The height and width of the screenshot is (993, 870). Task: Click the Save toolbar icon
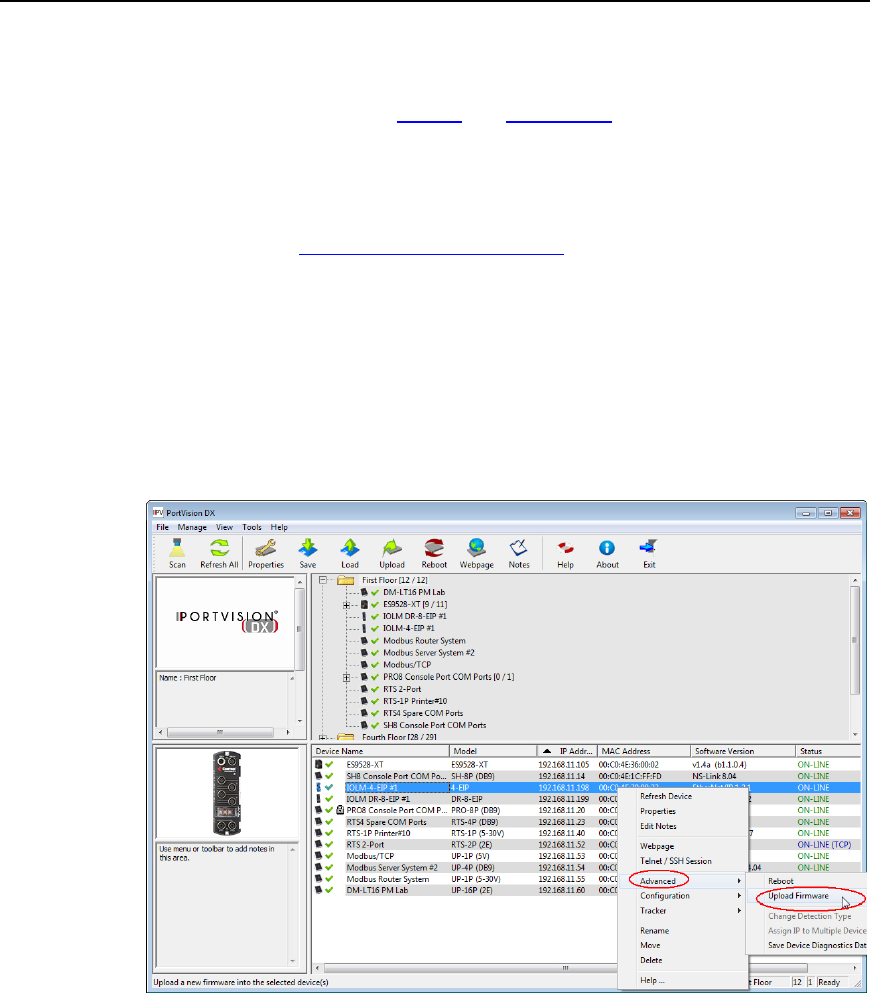click(308, 553)
